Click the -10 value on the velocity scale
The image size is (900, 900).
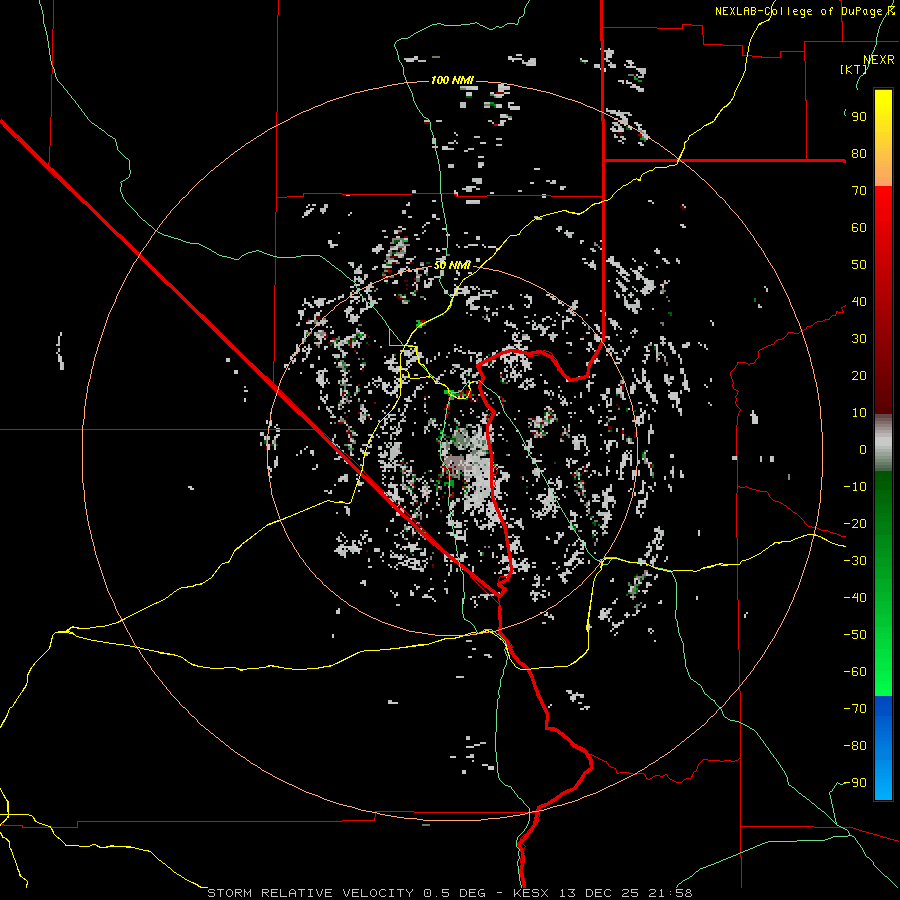click(x=855, y=487)
